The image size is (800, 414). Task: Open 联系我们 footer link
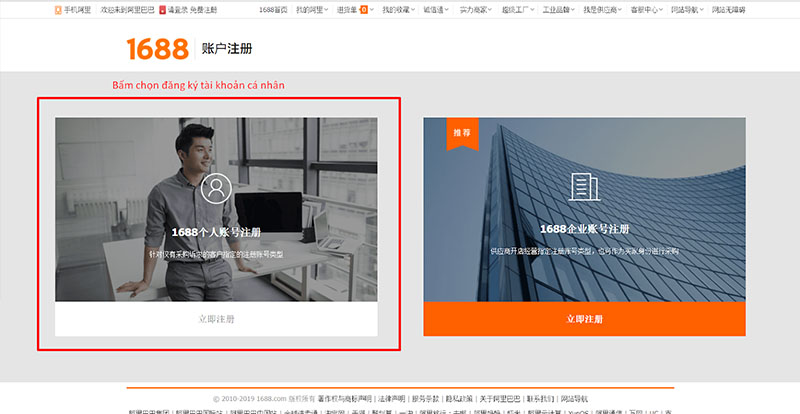click(540, 399)
